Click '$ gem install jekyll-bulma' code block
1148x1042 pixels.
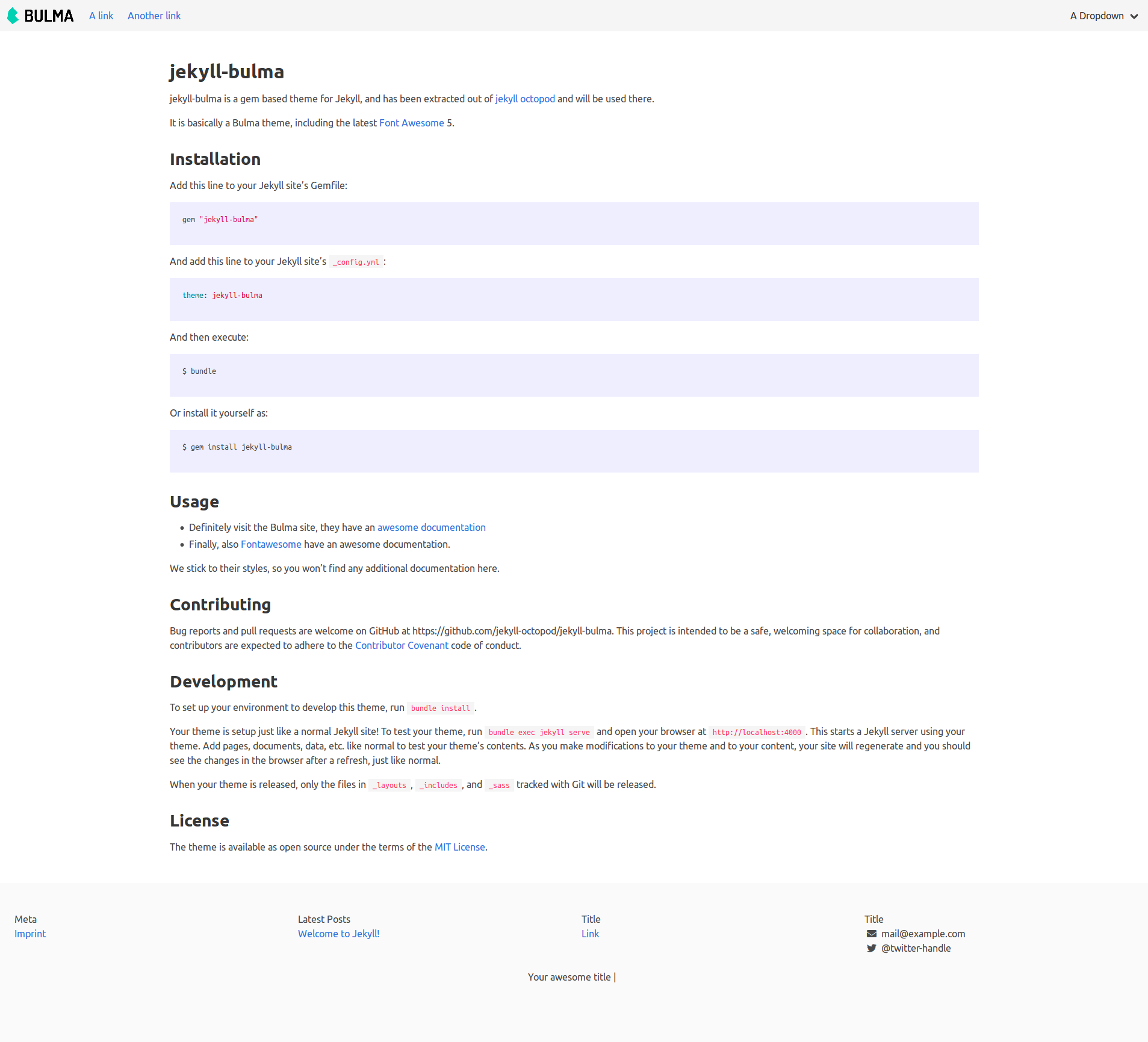tap(574, 451)
